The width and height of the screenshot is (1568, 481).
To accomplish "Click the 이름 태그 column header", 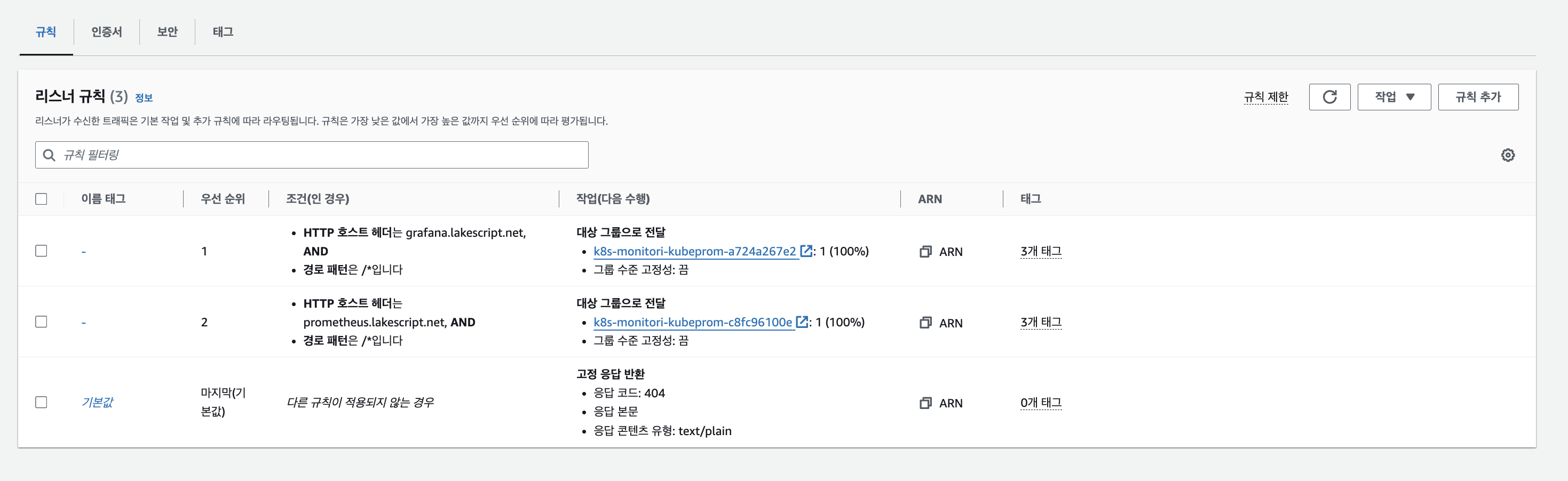I will coord(104,199).
